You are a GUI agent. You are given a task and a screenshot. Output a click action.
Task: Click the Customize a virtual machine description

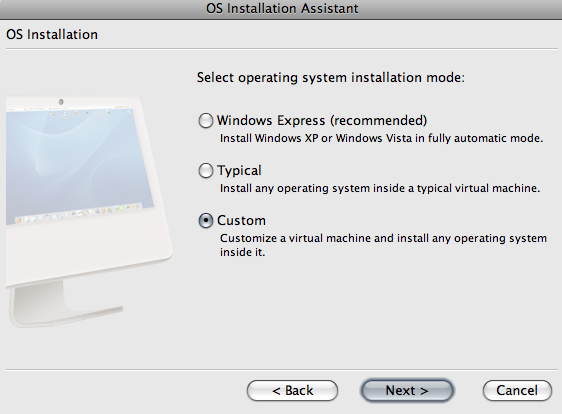click(x=383, y=245)
